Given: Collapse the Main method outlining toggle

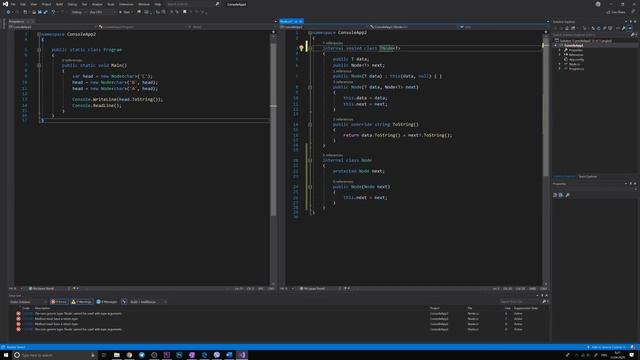Looking at the screenshot, I should click(x=39, y=65).
